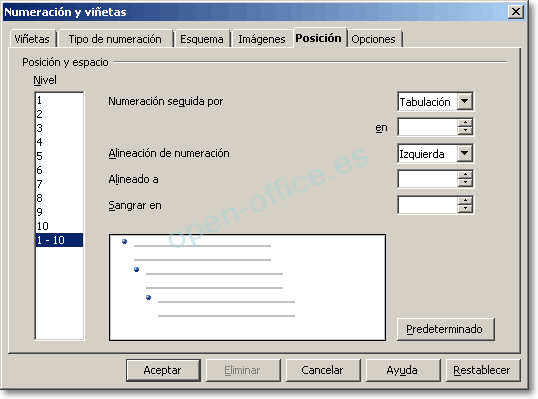Select the Imágenes tab
The height and width of the screenshot is (399, 538).
point(262,39)
